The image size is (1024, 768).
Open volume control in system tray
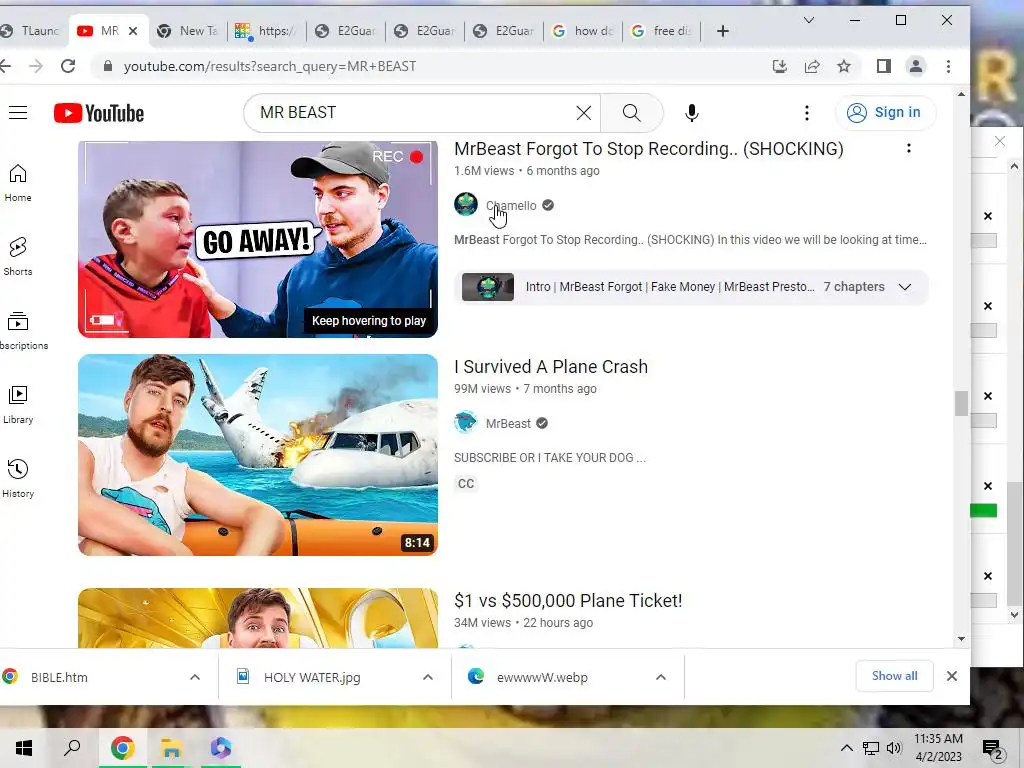point(894,748)
